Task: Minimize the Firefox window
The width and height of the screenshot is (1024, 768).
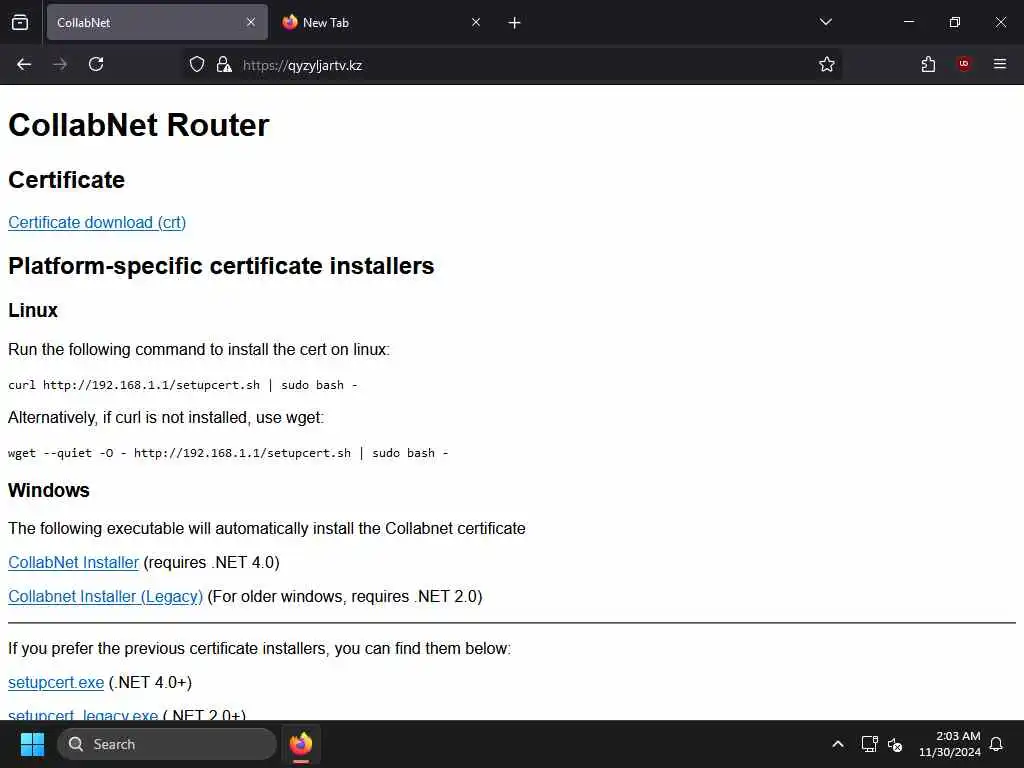Action: [909, 22]
